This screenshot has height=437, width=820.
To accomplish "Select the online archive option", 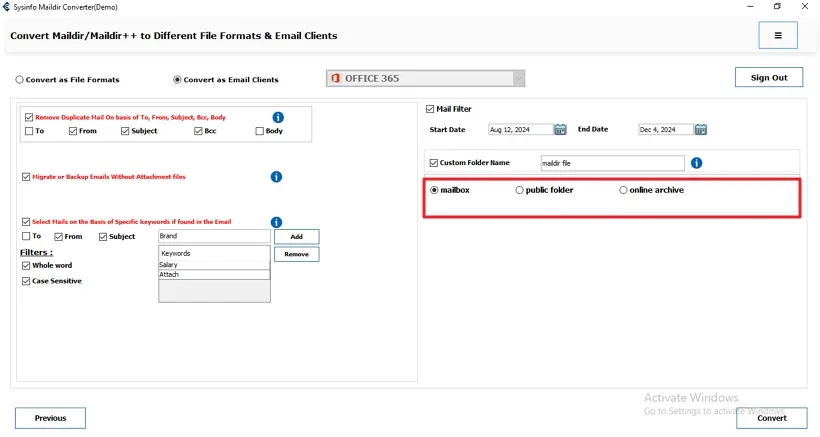I will [624, 190].
